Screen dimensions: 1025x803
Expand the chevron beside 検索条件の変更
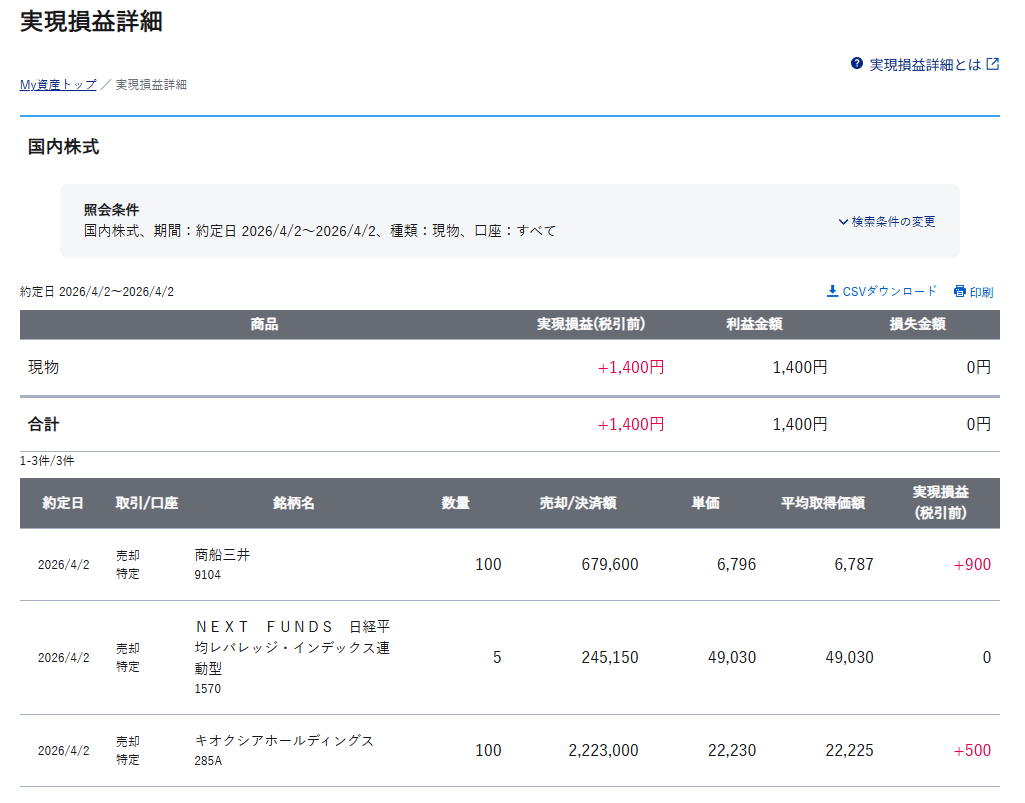[843, 222]
